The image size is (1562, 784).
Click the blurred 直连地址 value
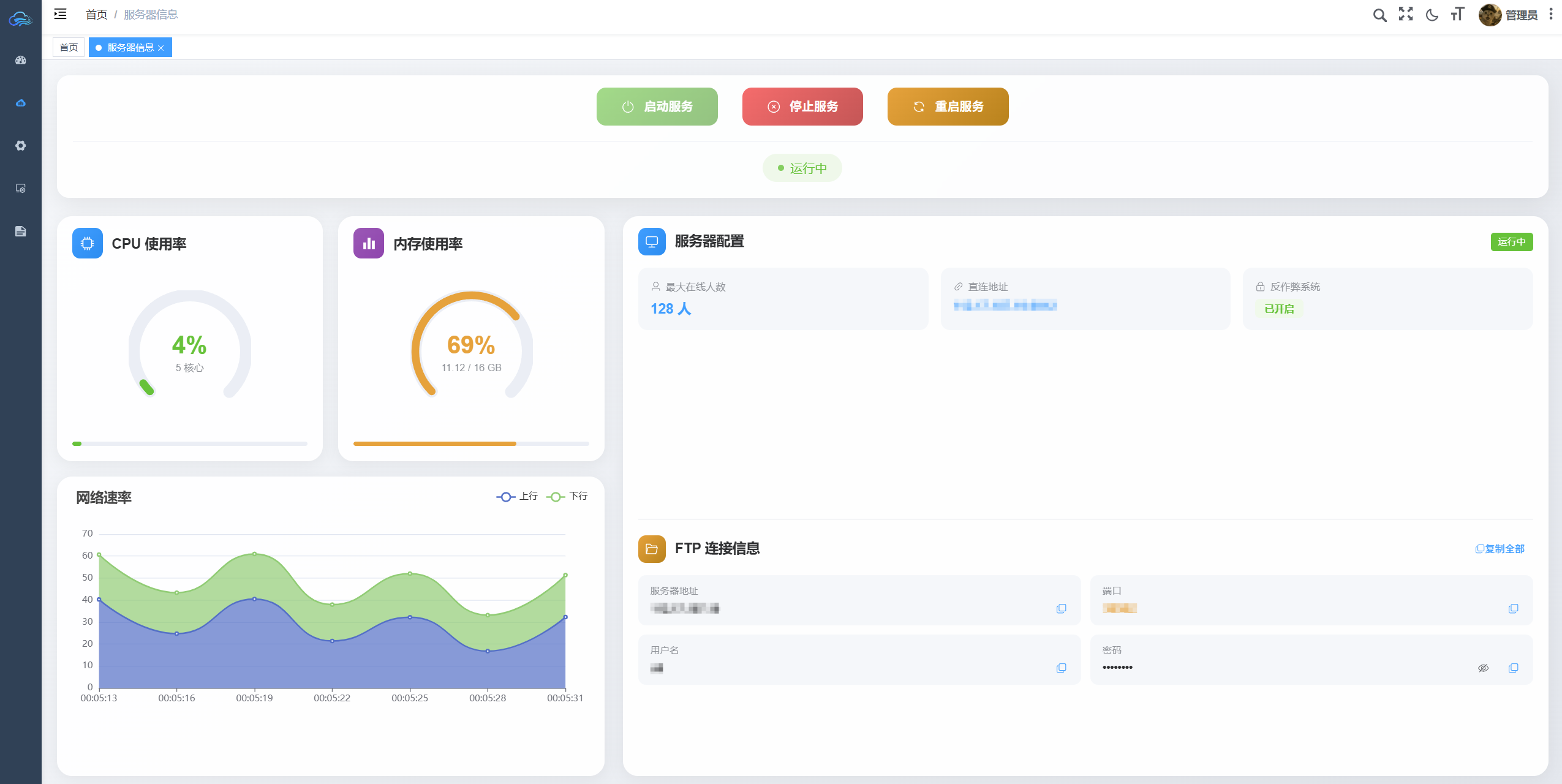1005,305
